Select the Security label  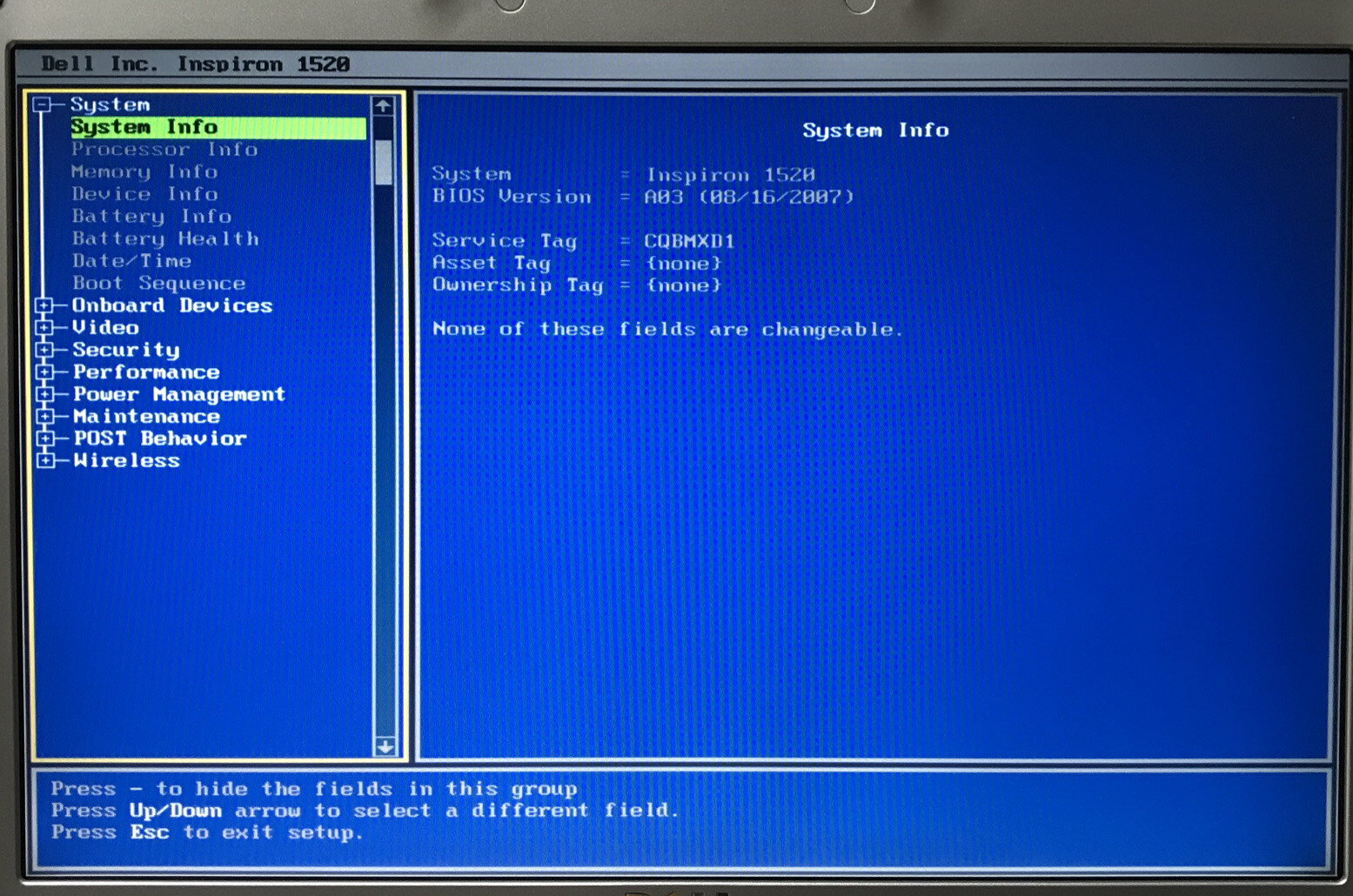point(126,350)
